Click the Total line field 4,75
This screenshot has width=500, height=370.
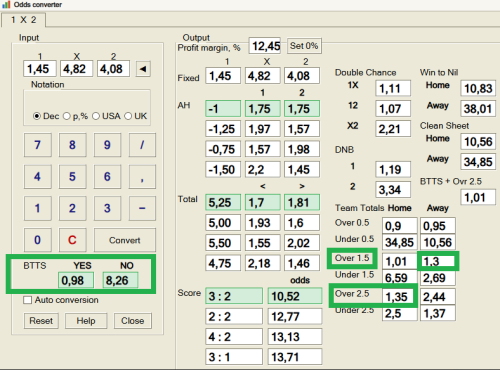pos(223,263)
